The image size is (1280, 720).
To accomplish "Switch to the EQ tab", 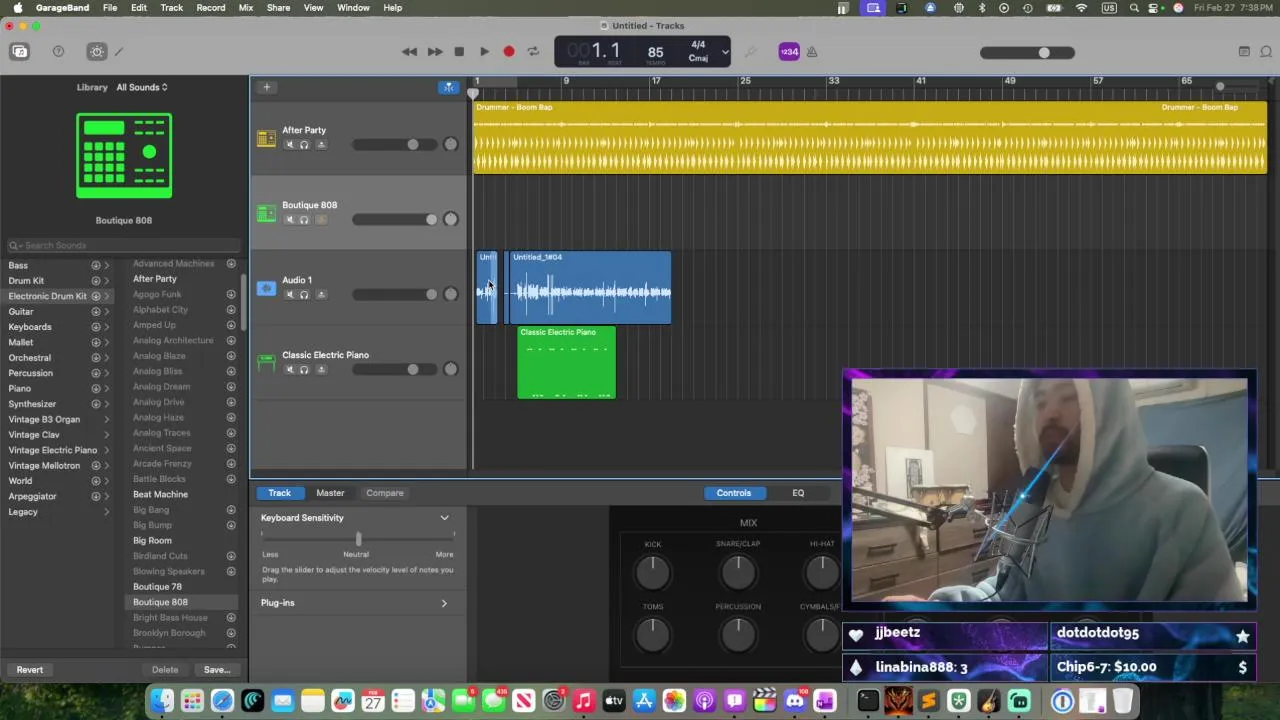I will click(x=798, y=493).
